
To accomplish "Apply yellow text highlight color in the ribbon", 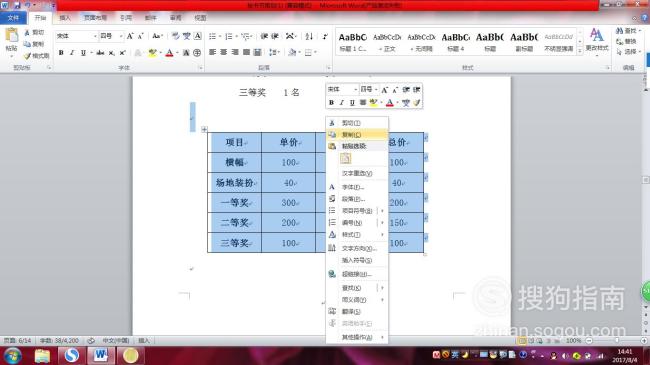I will [x=153, y=53].
